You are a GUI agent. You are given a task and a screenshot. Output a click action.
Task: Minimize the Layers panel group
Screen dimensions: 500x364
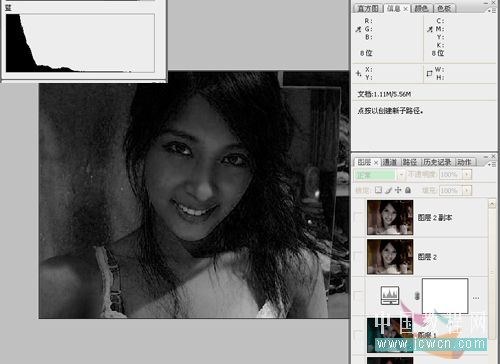[485, 156]
